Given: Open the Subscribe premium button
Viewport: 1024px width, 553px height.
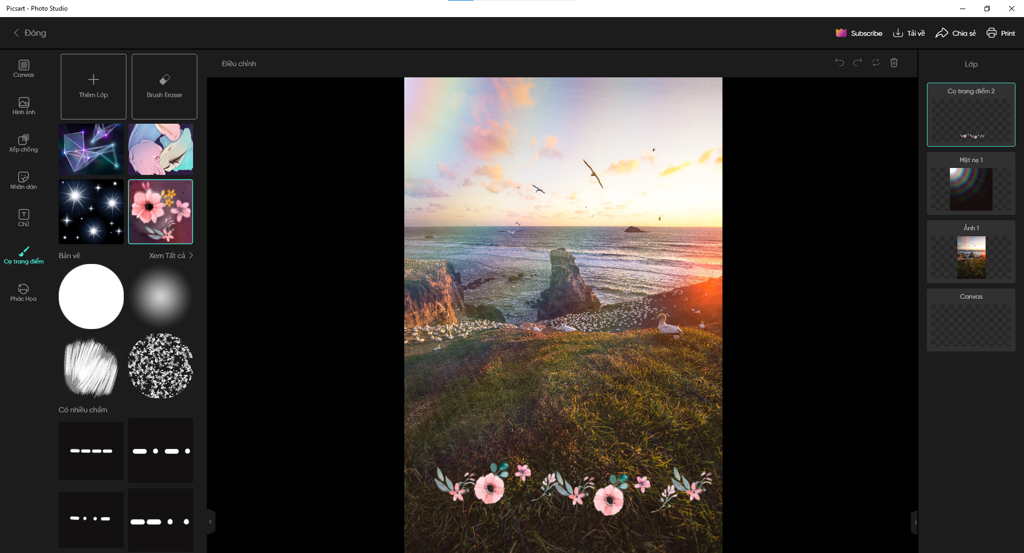Looking at the screenshot, I should tap(859, 33).
